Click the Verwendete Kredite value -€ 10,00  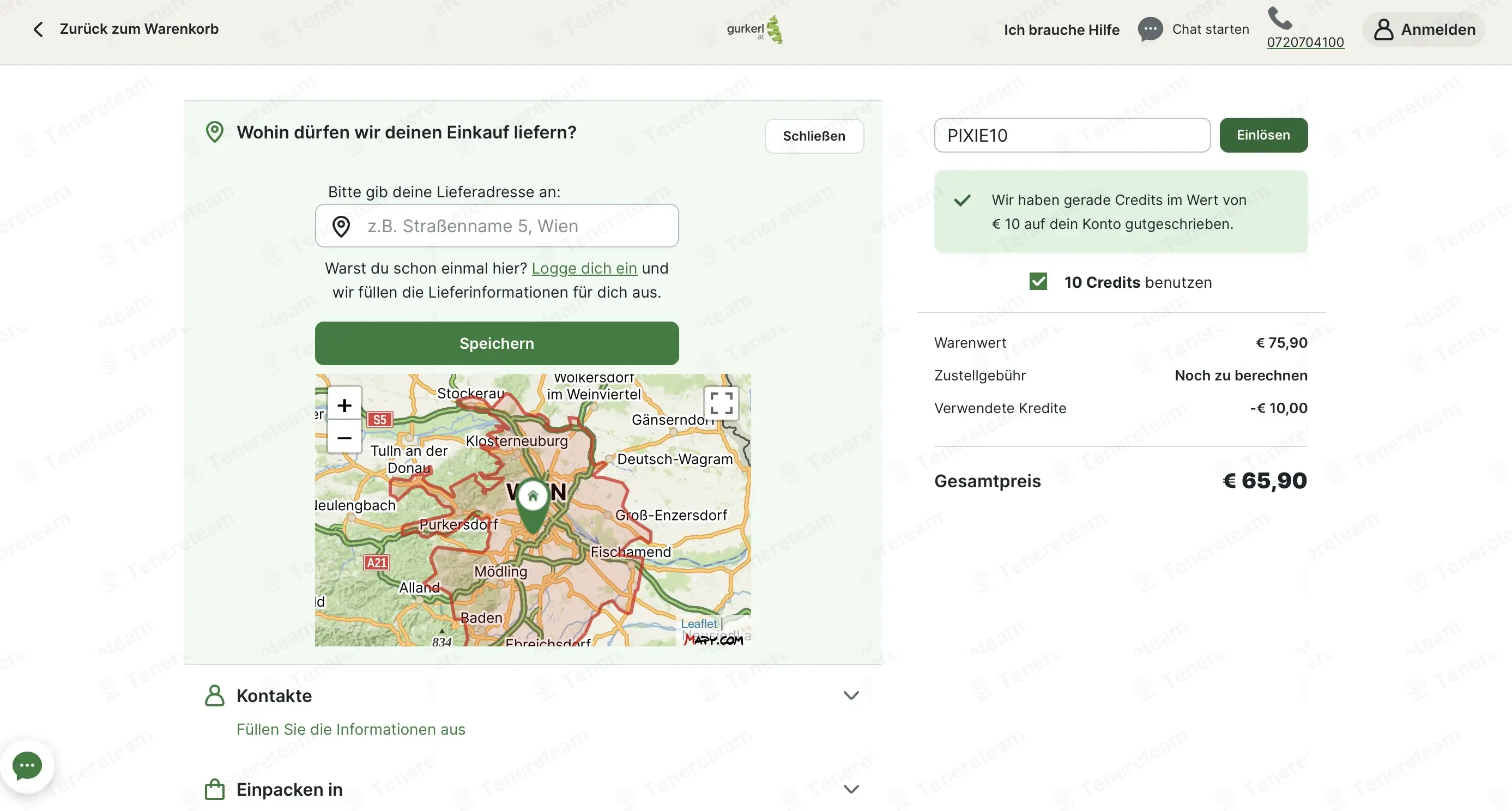click(x=1278, y=408)
